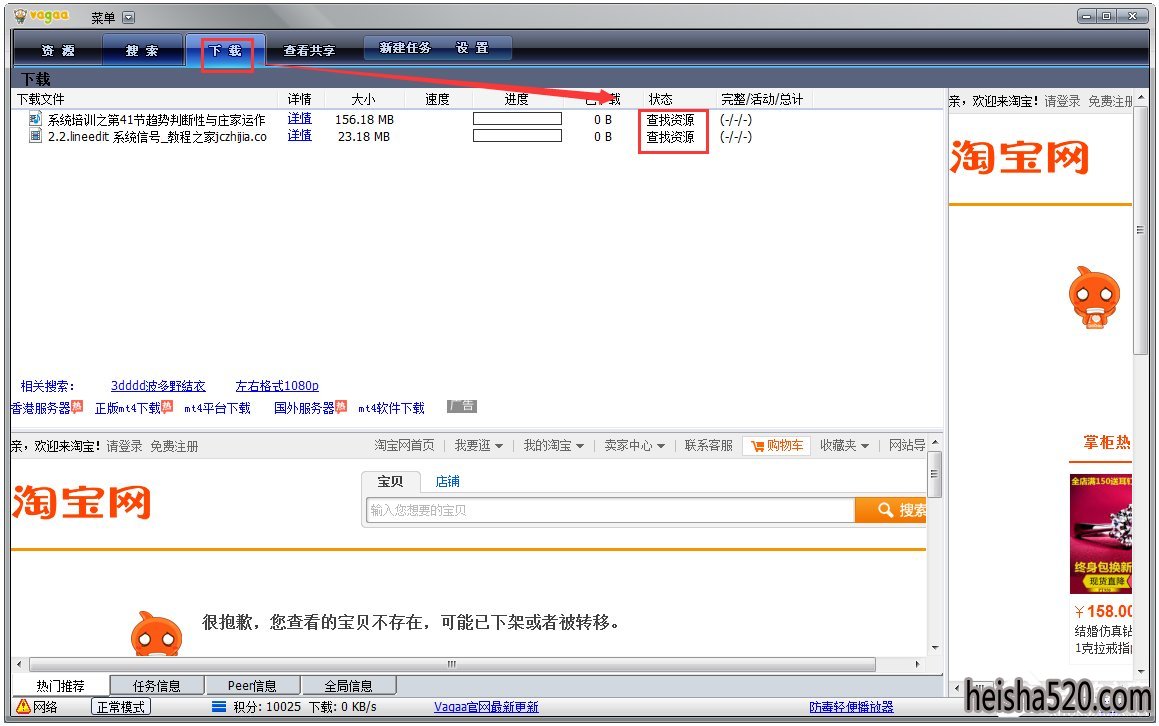The image size is (1159, 726).
Task: Toggle the 正常模式 button
Action: (121, 707)
